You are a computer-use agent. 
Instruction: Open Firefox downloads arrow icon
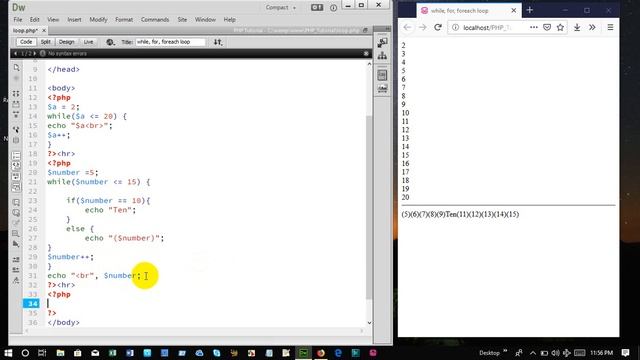coord(577,27)
